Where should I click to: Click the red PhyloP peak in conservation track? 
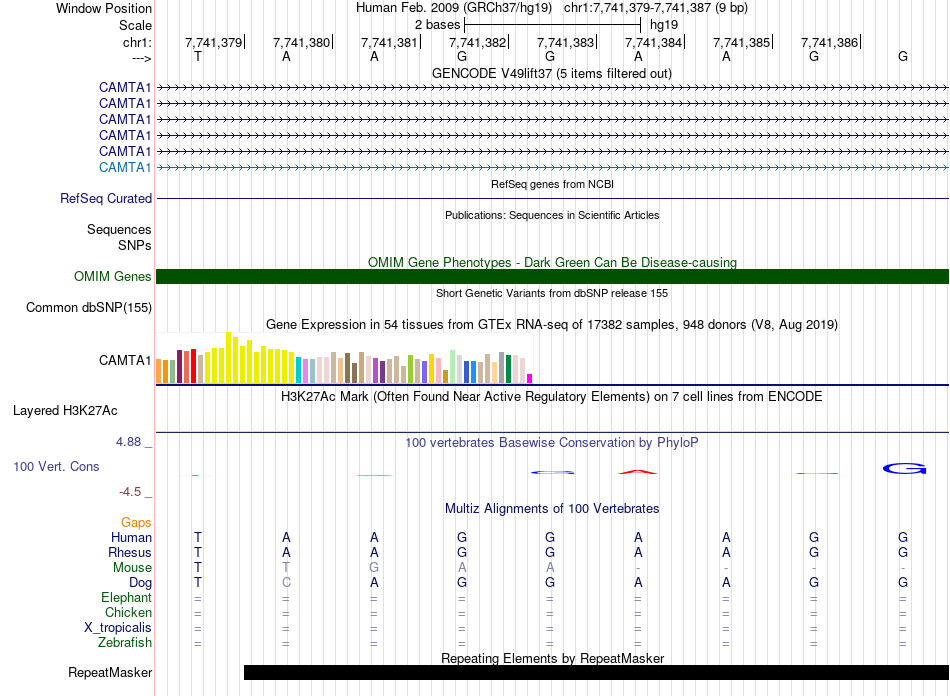pos(638,470)
